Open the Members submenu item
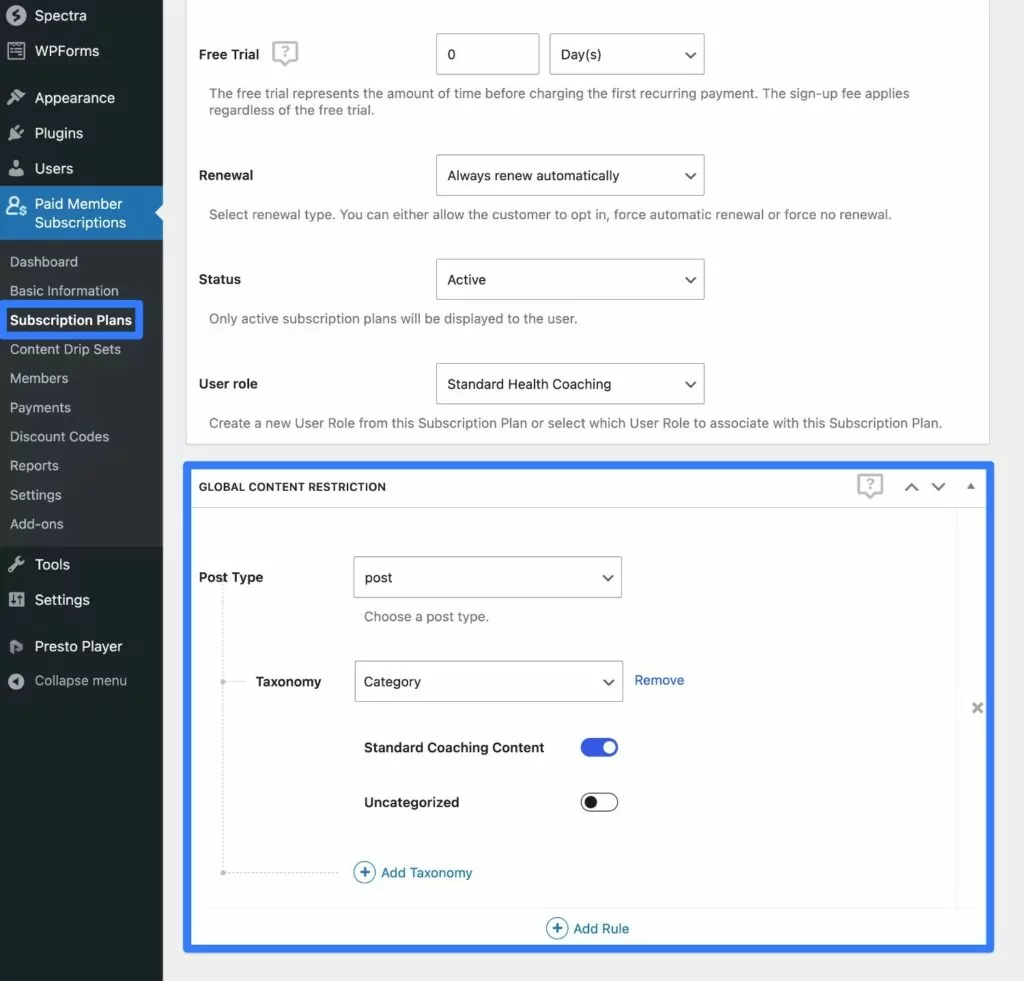This screenshot has width=1024, height=981. tap(39, 378)
